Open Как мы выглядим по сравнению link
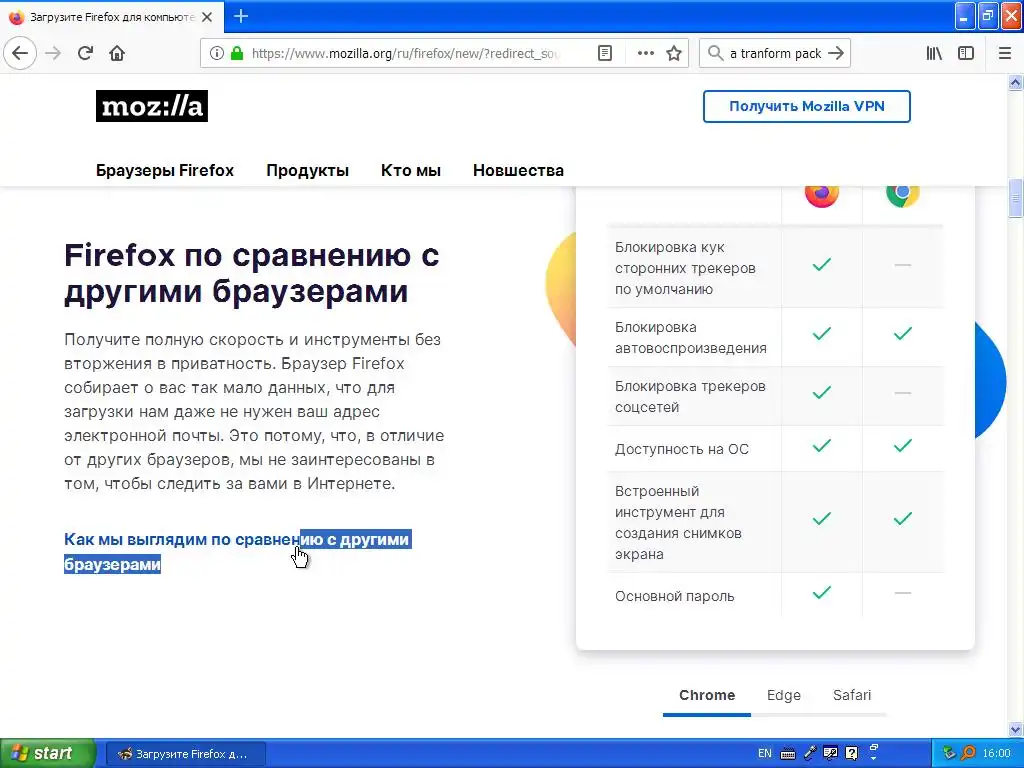Screen dimensions: 1024x768 pyautogui.click(x=237, y=551)
